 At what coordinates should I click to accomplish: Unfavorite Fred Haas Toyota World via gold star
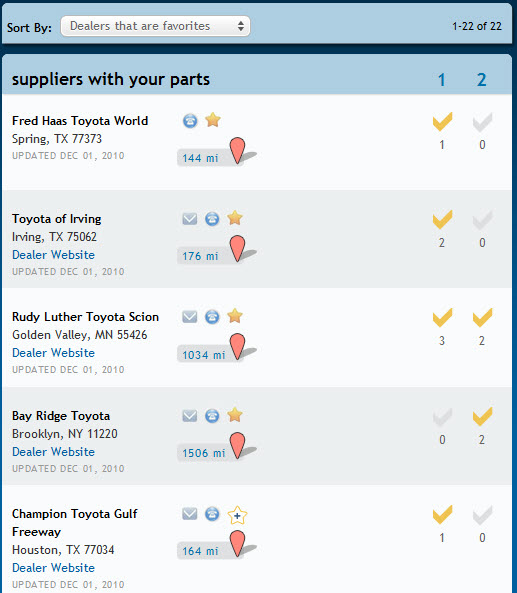coord(213,120)
